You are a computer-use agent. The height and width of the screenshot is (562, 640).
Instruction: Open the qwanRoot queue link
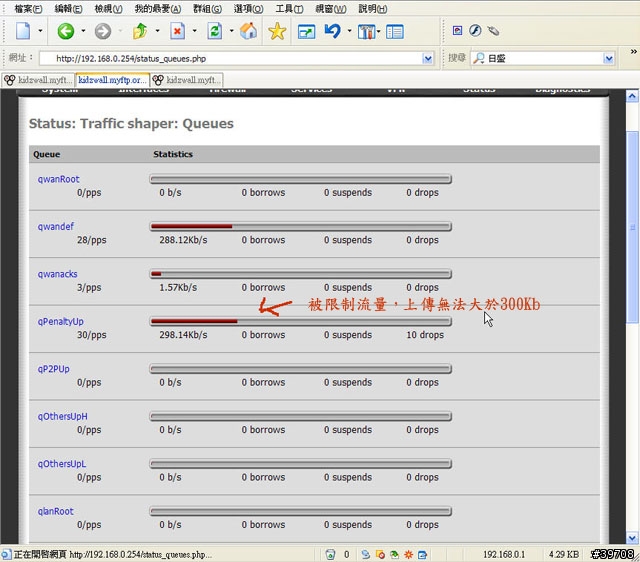(x=58, y=179)
